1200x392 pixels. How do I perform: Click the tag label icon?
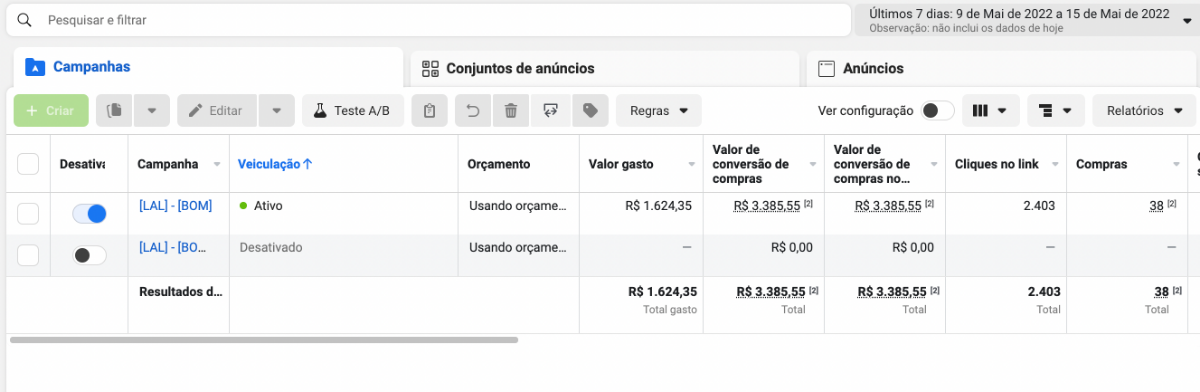click(x=590, y=111)
